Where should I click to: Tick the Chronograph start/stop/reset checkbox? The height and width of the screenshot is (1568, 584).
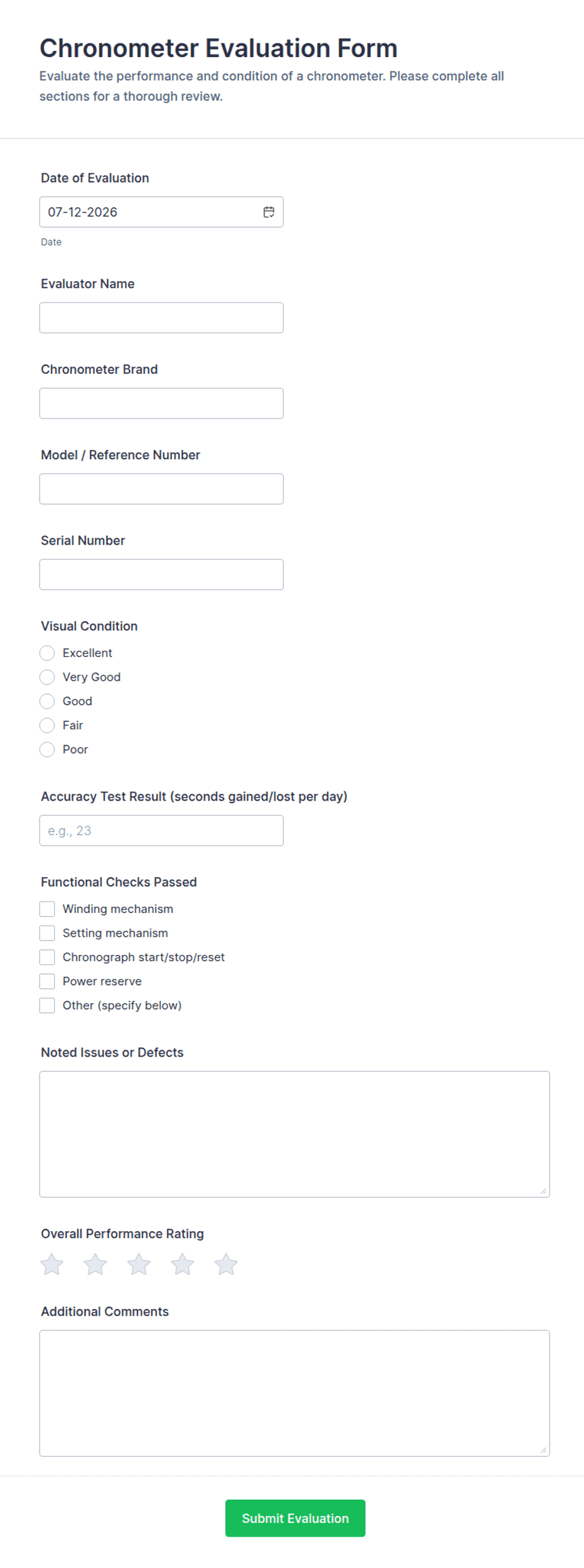point(47,957)
